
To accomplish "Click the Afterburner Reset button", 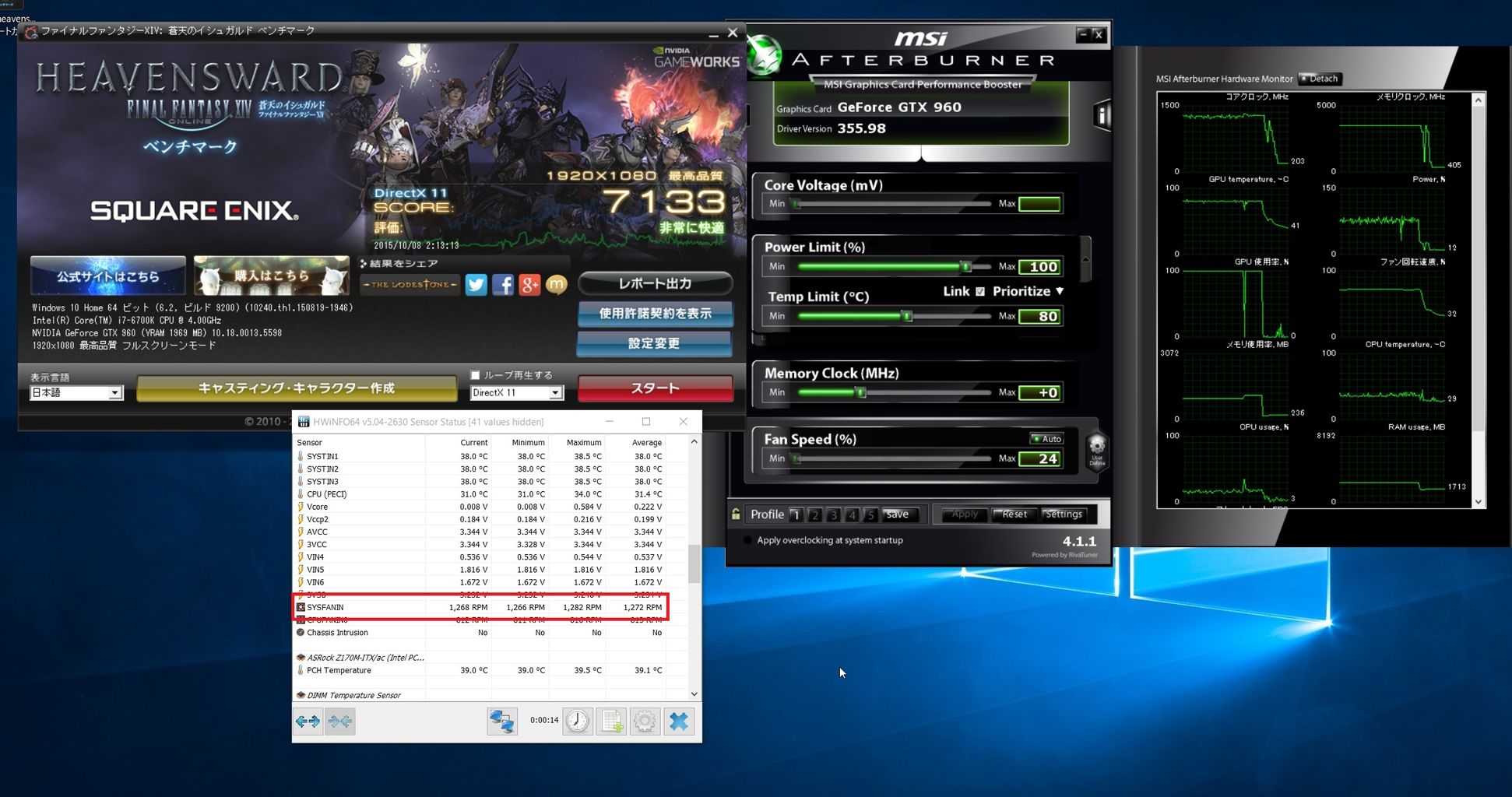I will click(1014, 514).
